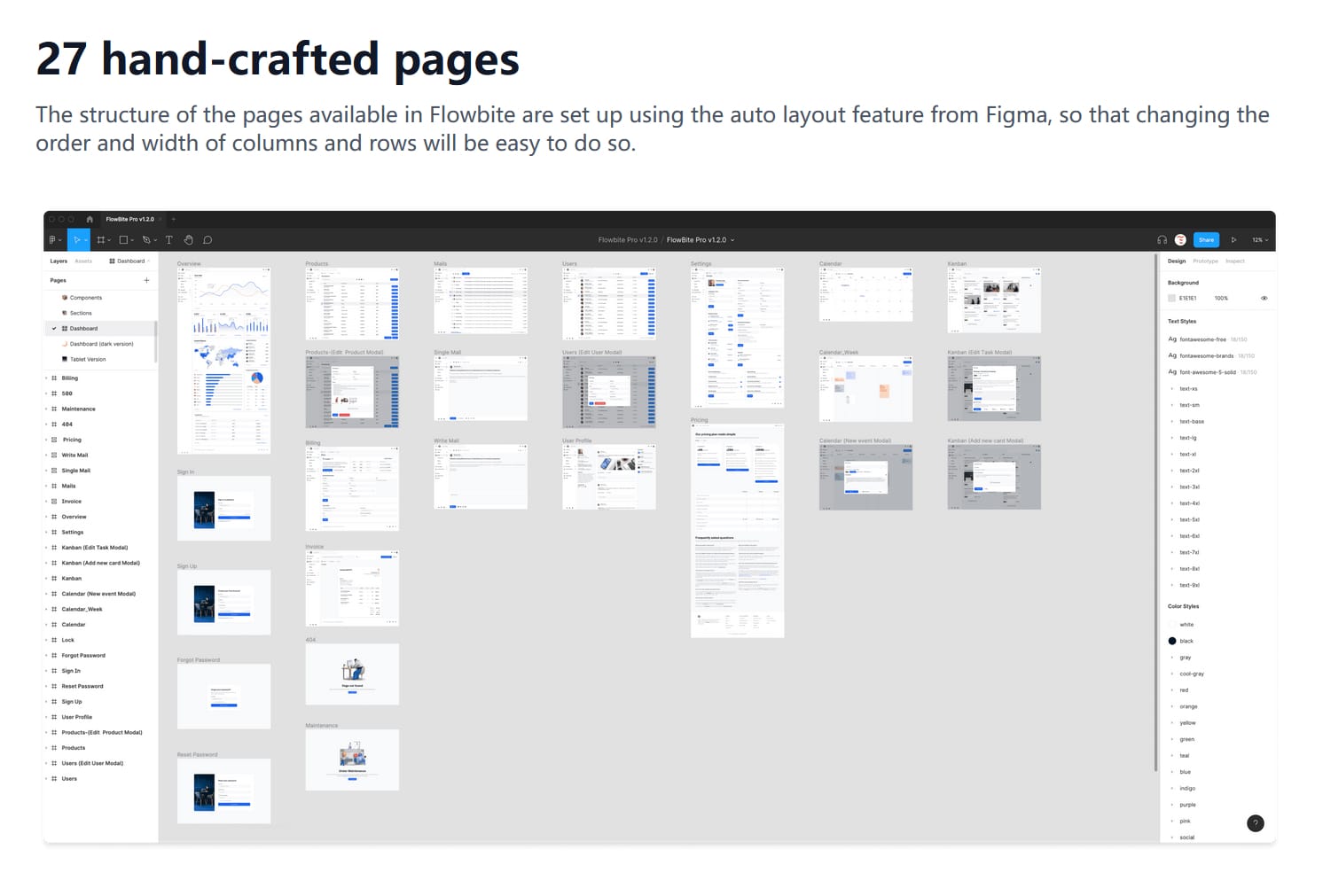
Task: Open the zoom level 12% dropdown
Action: 1260,240
